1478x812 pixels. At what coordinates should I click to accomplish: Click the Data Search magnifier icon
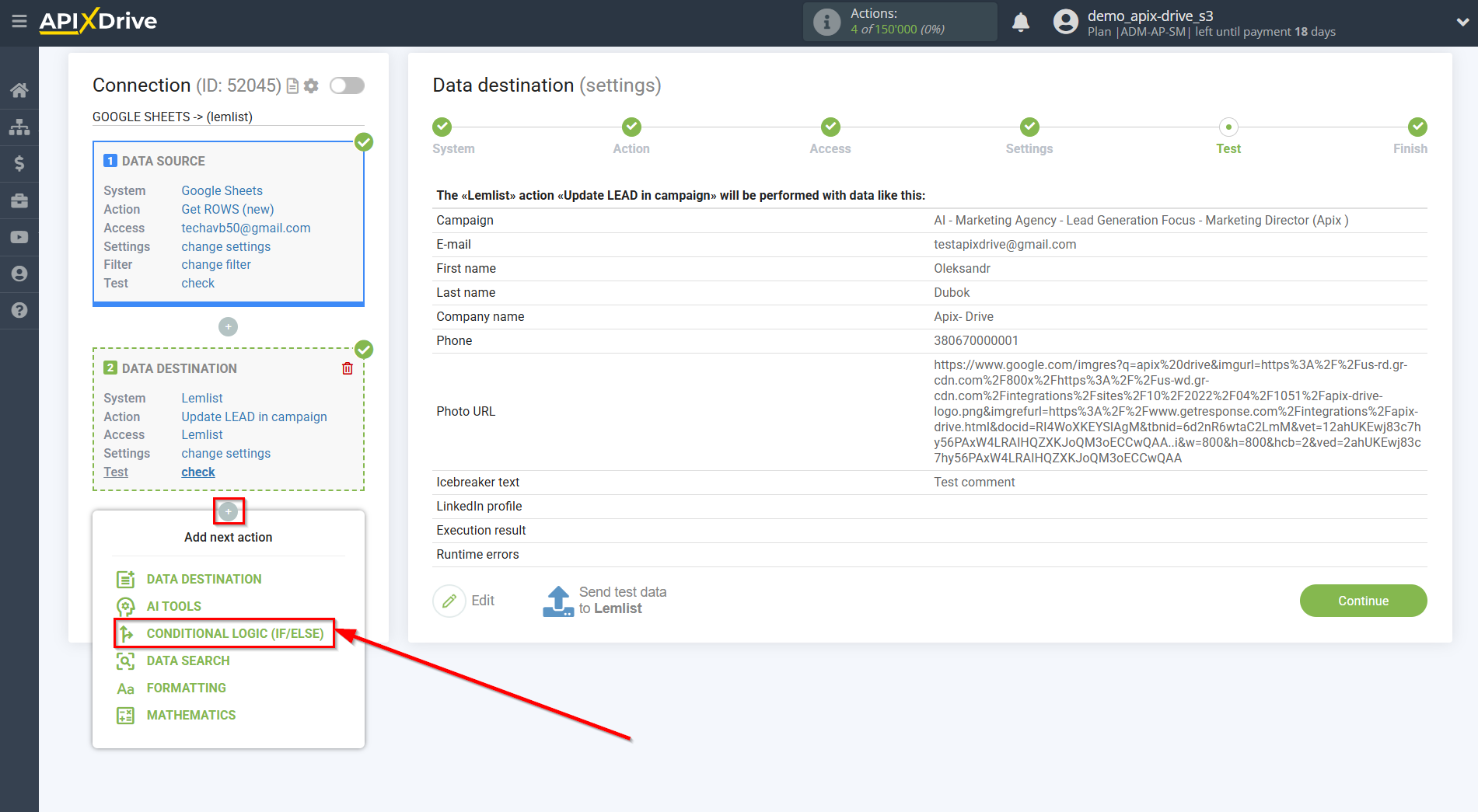(x=125, y=660)
